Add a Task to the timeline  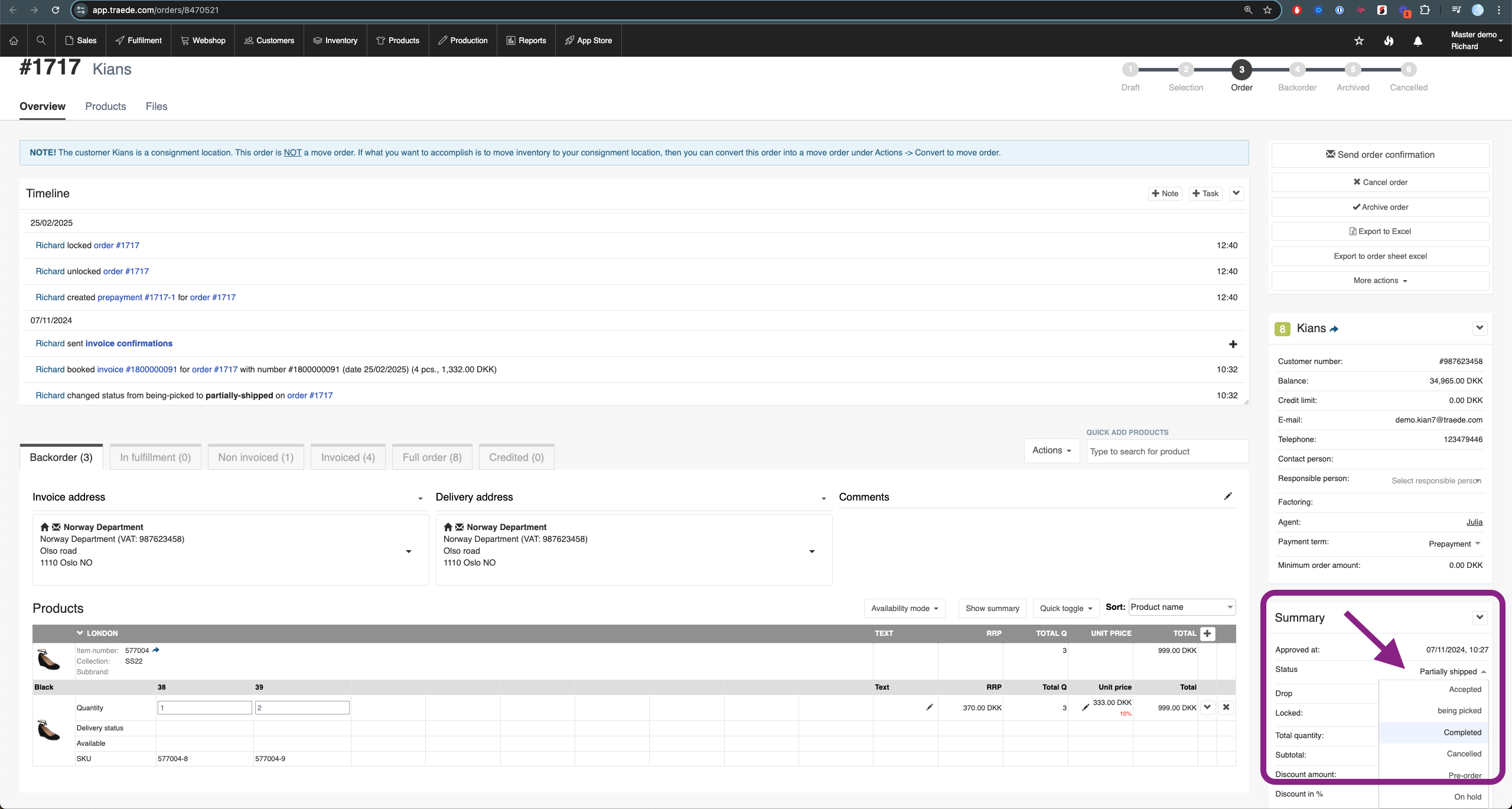coord(1205,193)
